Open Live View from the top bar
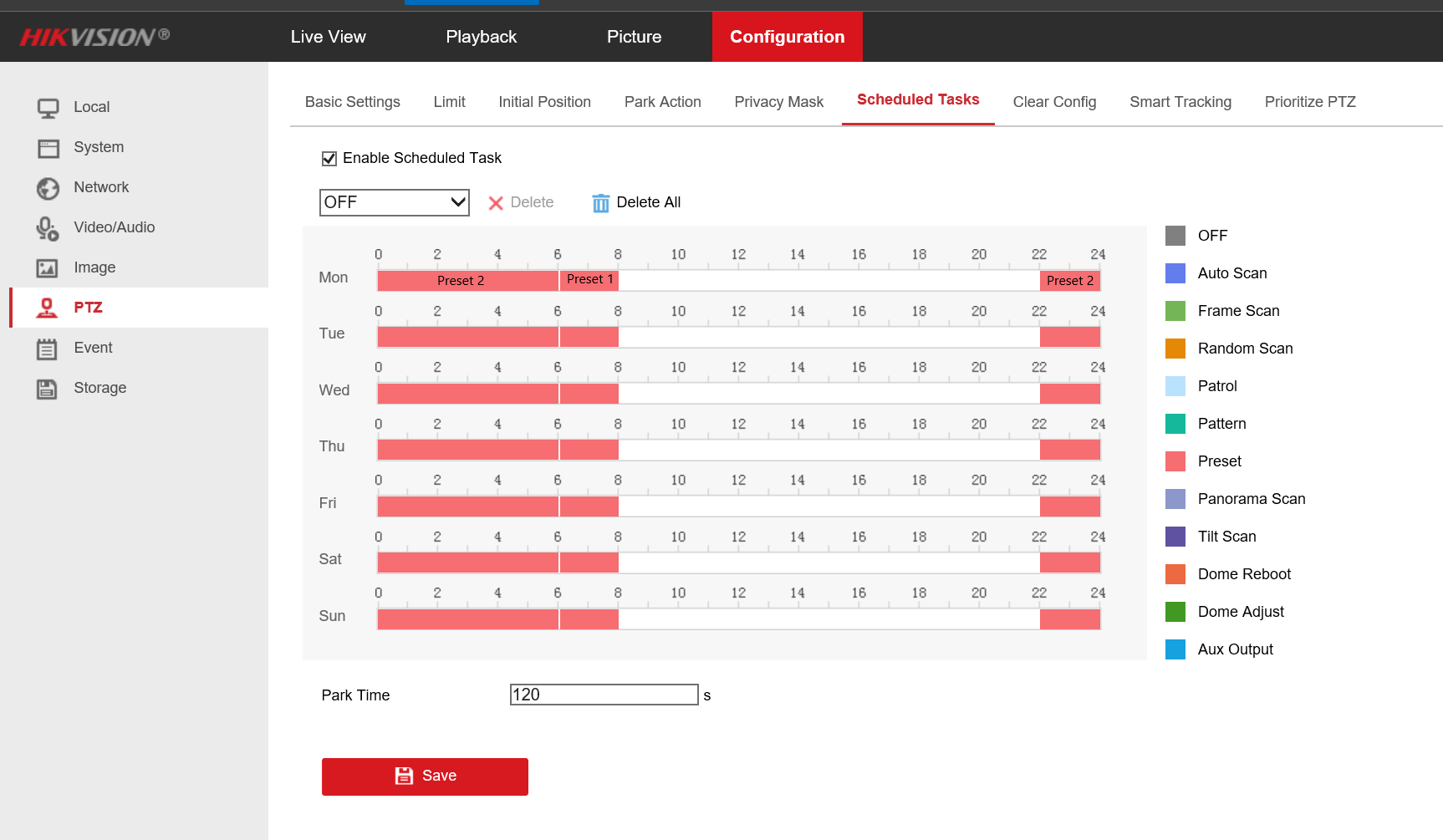Image resolution: width=1443 pixels, height=840 pixels. click(x=328, y=37)
